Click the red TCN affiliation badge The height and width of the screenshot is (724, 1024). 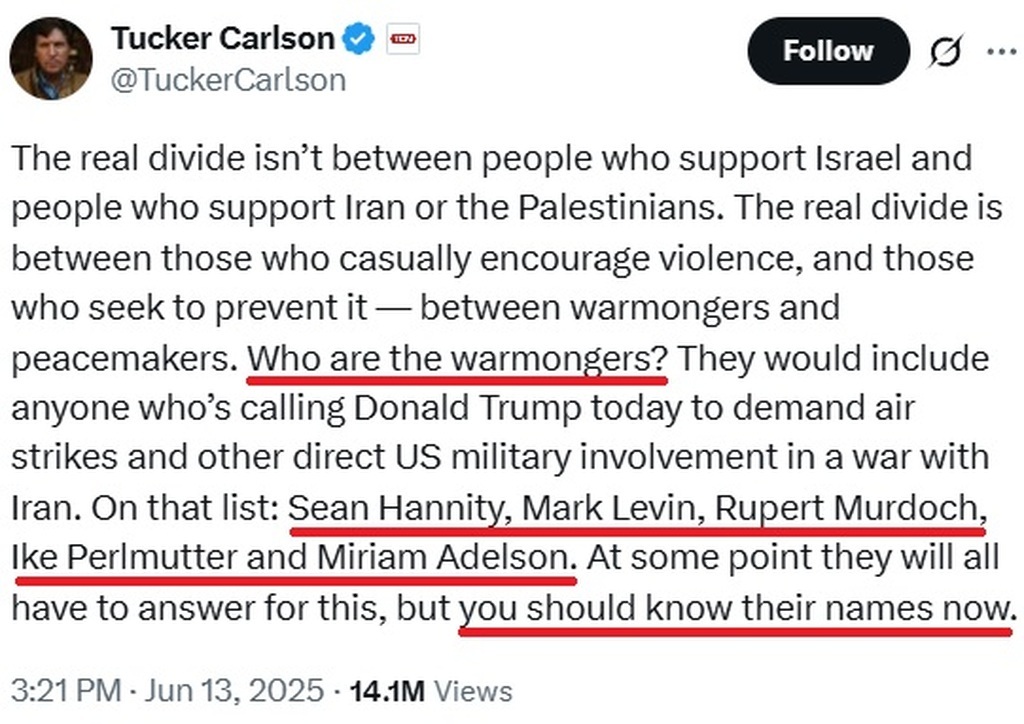(x=402, y=40)
